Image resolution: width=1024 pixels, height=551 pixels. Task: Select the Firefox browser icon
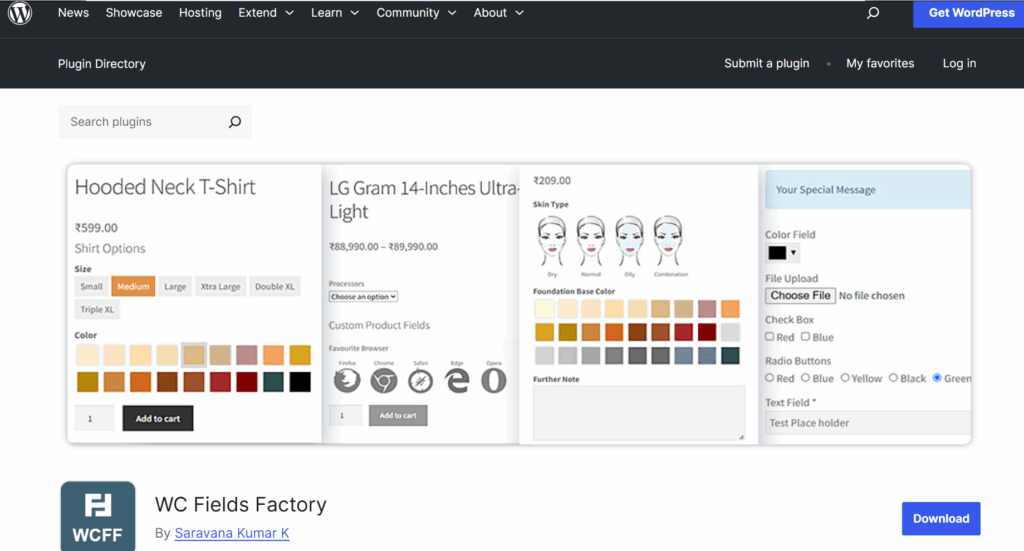pyautogui.click(x=346, y=380)
